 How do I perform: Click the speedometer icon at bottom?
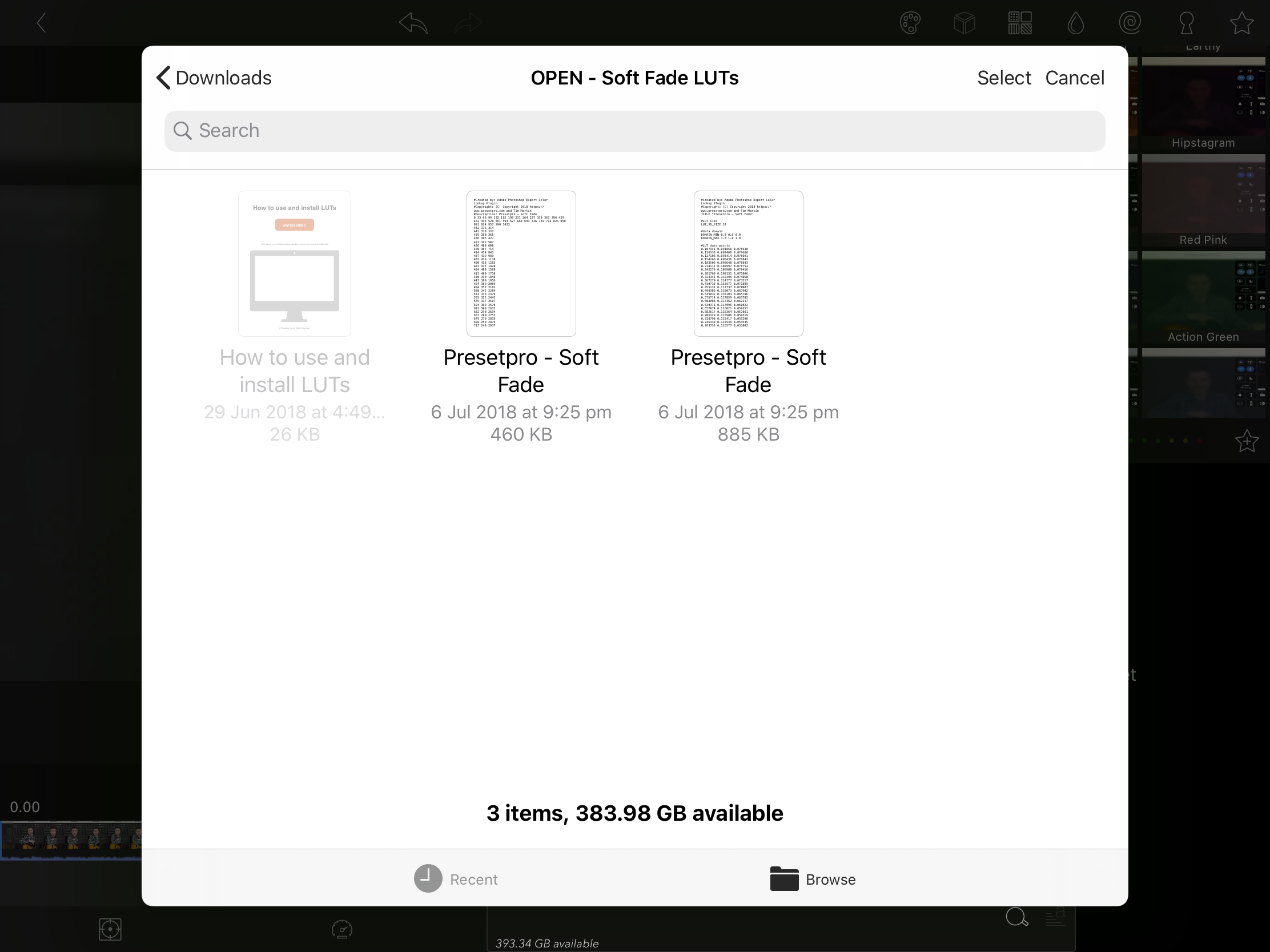click(341, 929)
